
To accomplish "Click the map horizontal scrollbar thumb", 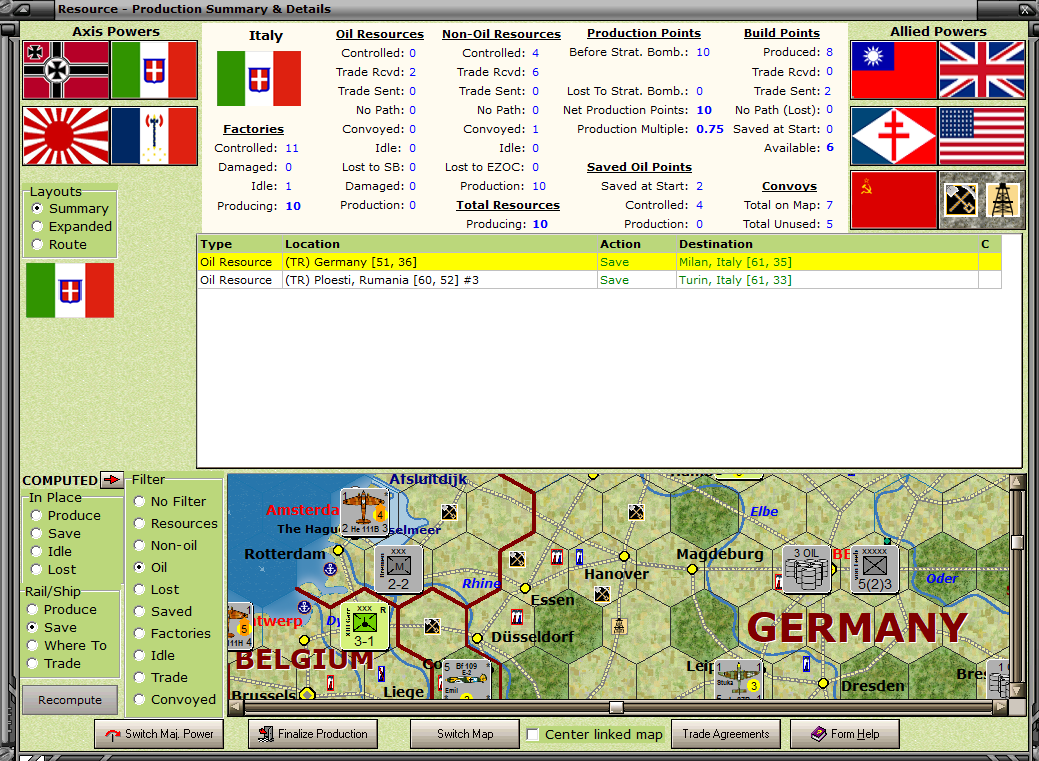I will click(x=616, y=707).
